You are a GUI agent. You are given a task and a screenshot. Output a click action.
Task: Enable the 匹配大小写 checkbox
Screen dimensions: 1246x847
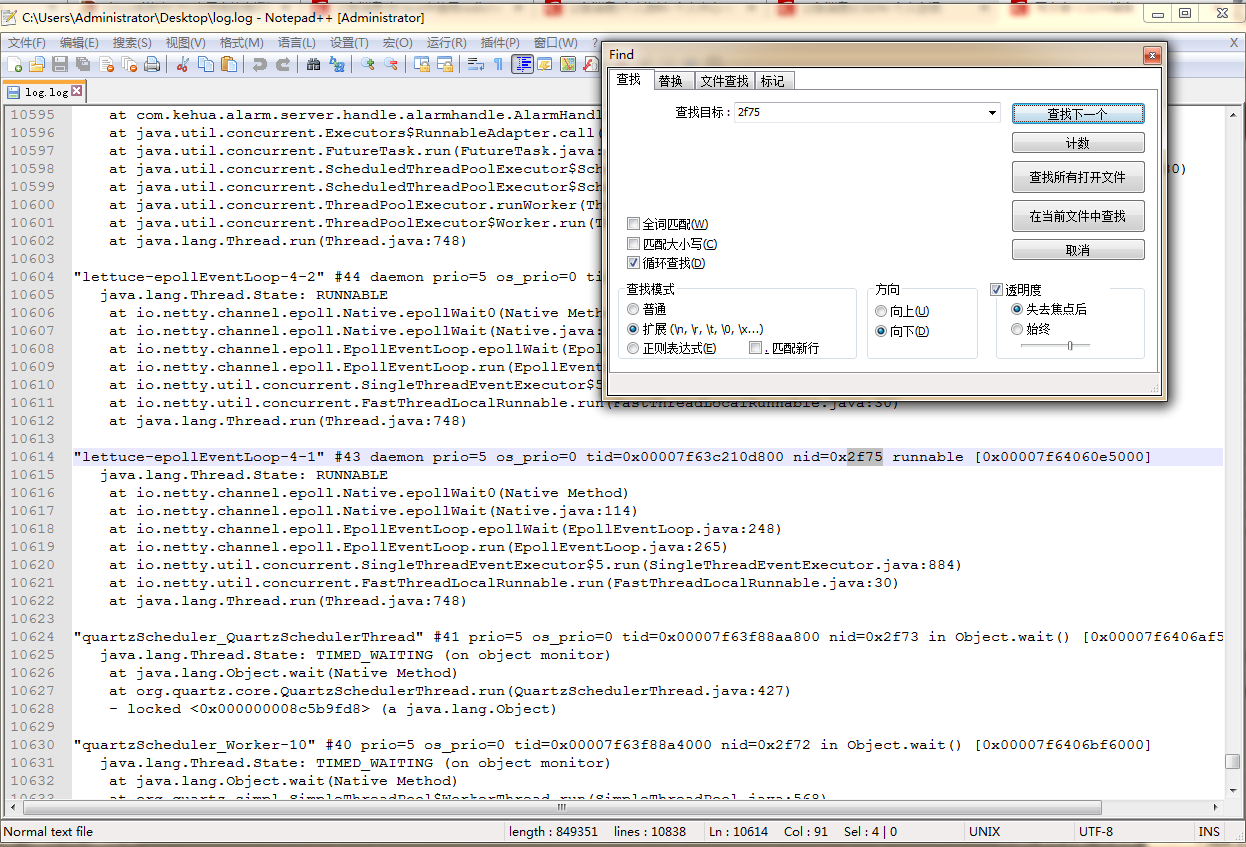[x=633, y=244]
